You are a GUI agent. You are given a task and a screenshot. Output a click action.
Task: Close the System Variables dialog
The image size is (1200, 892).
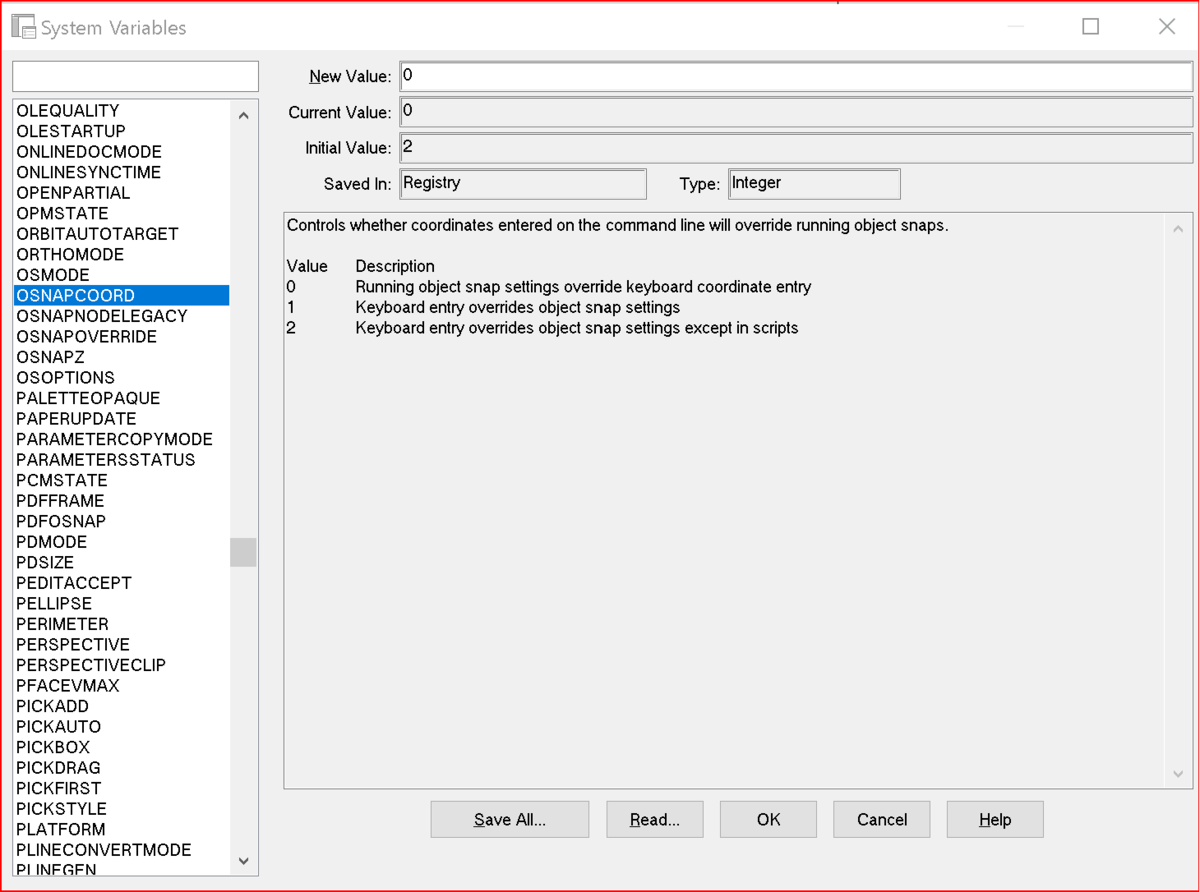(1166, 27)
